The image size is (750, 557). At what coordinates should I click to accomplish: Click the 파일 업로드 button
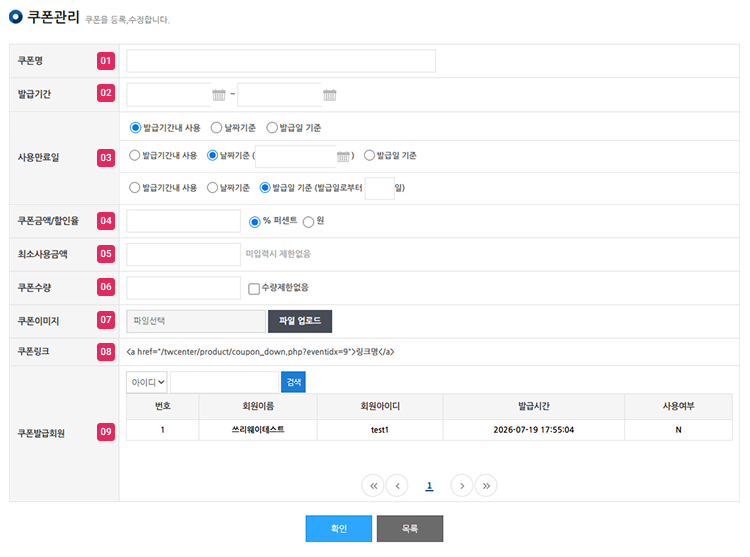coord(300,321)
